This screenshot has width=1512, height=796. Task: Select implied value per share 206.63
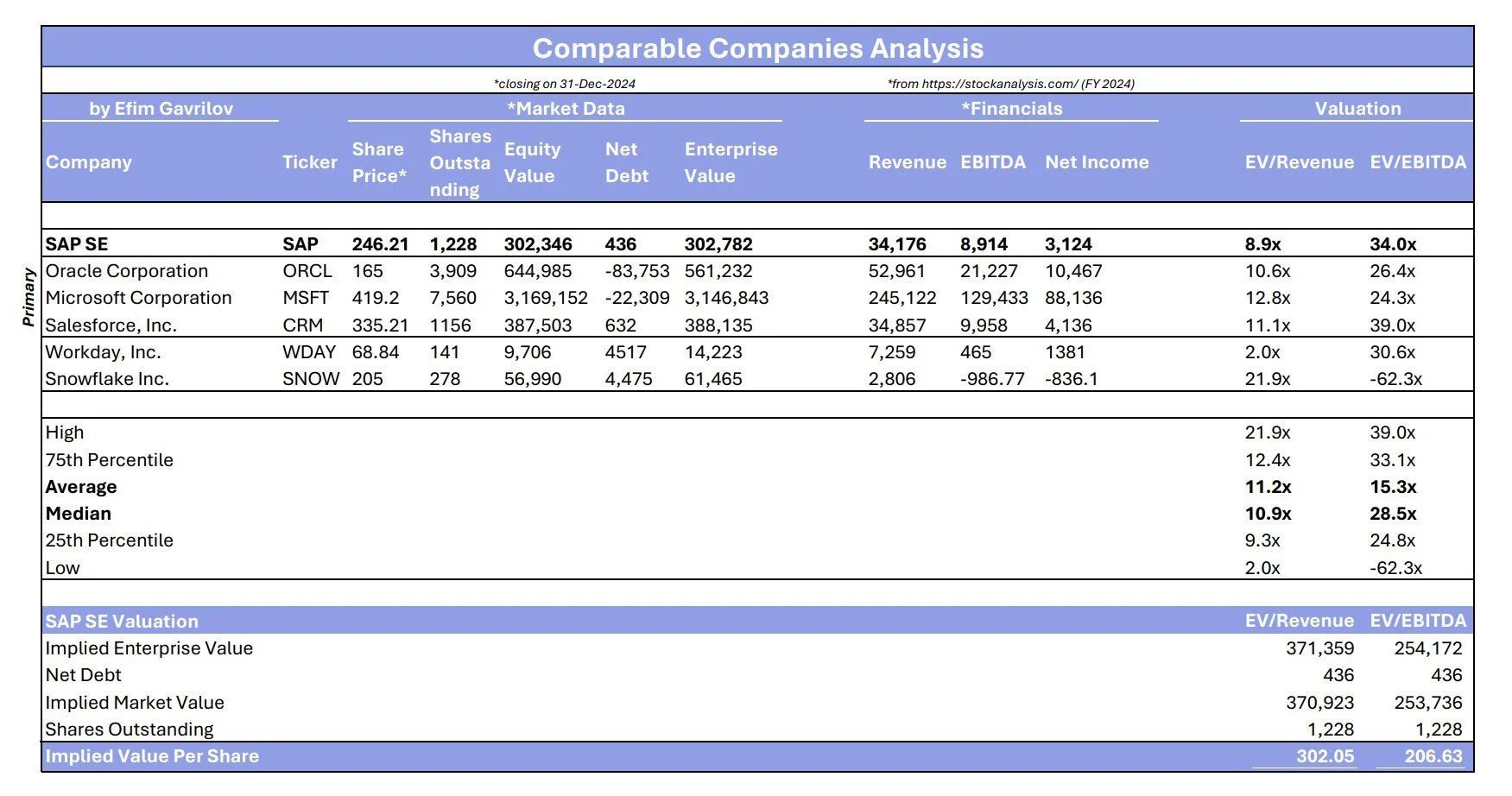click(1433, 756)
